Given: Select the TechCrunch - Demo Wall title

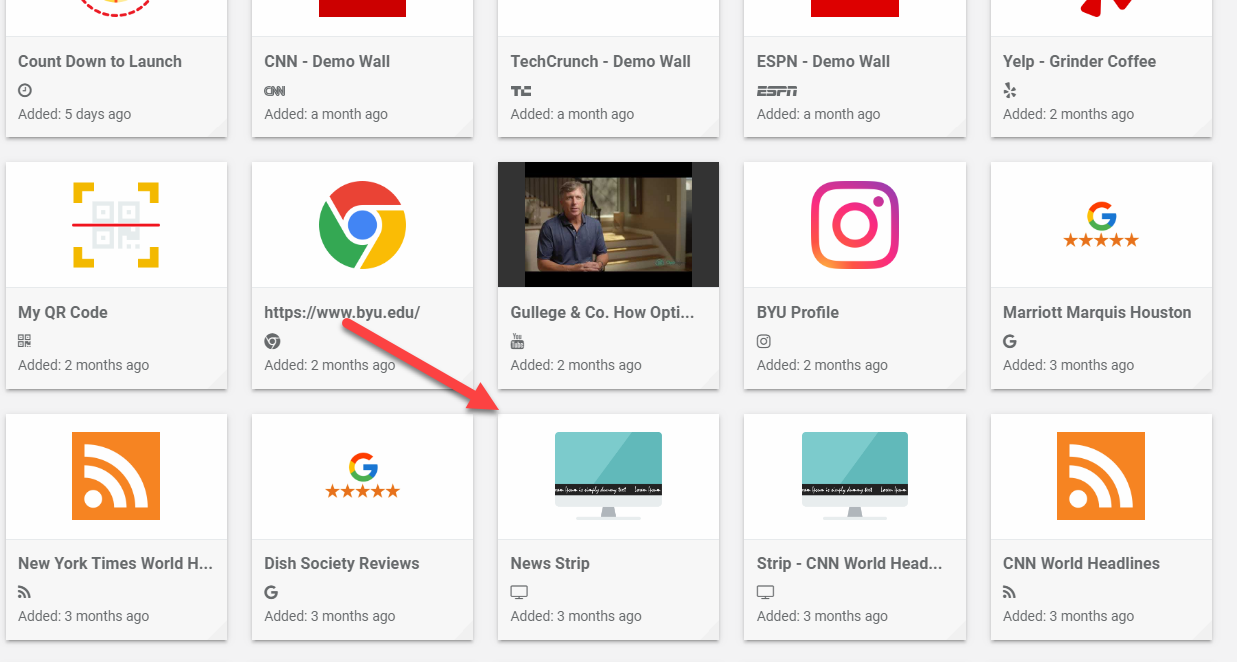Looking at the screenshot, I should click(600, 61).
